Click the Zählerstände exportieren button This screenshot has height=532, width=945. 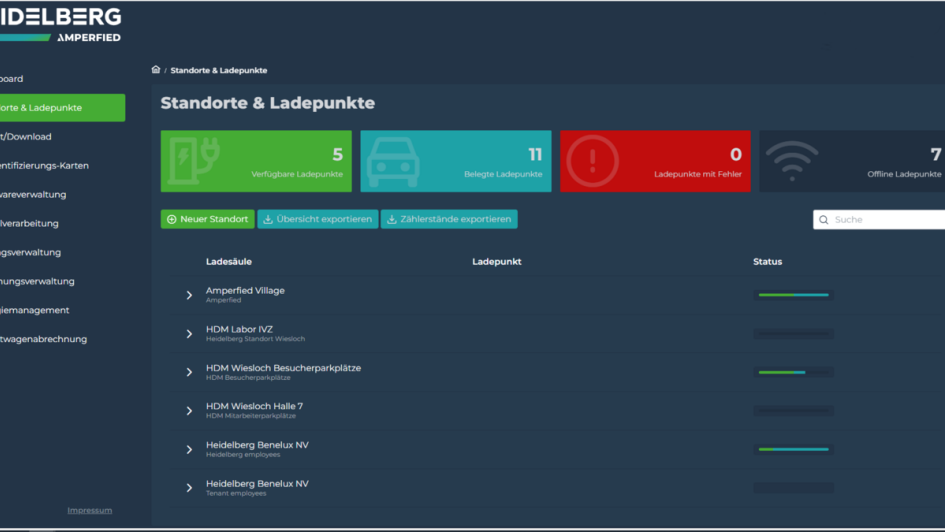tap(449, 219)
